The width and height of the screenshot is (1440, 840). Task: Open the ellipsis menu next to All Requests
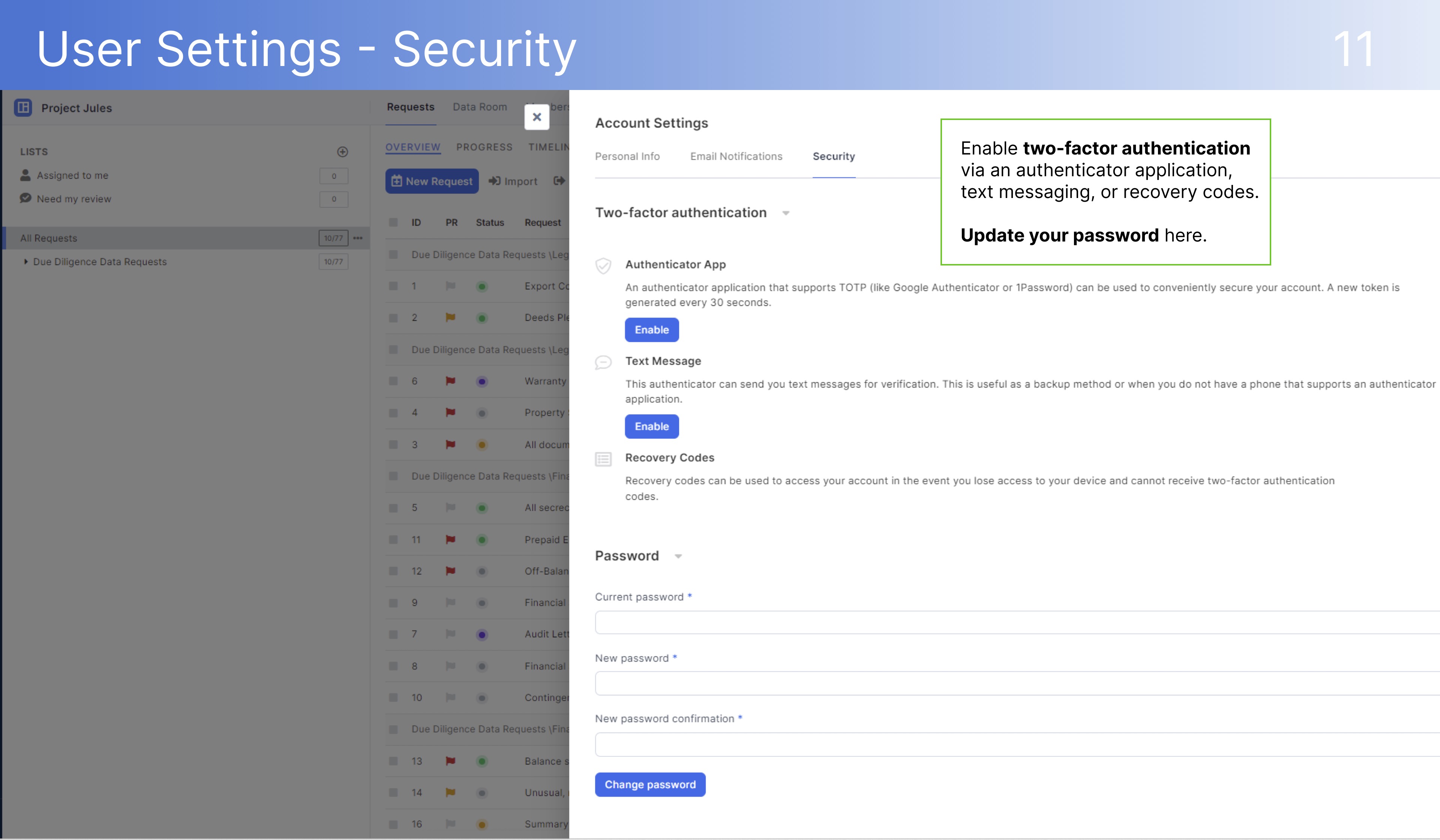(x=358, y=238)
